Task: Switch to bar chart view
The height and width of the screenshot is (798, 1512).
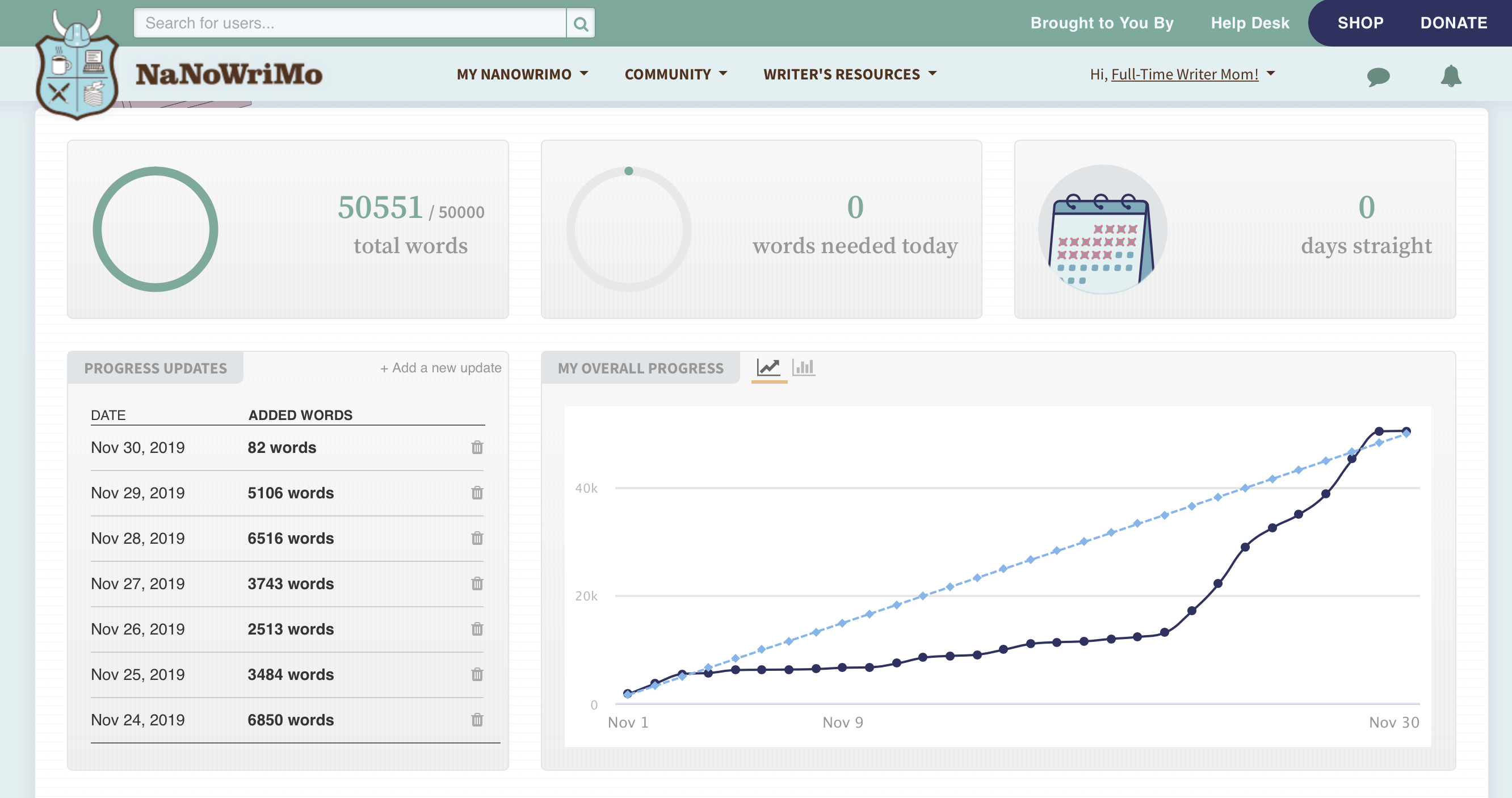Action: coord(804,368)
